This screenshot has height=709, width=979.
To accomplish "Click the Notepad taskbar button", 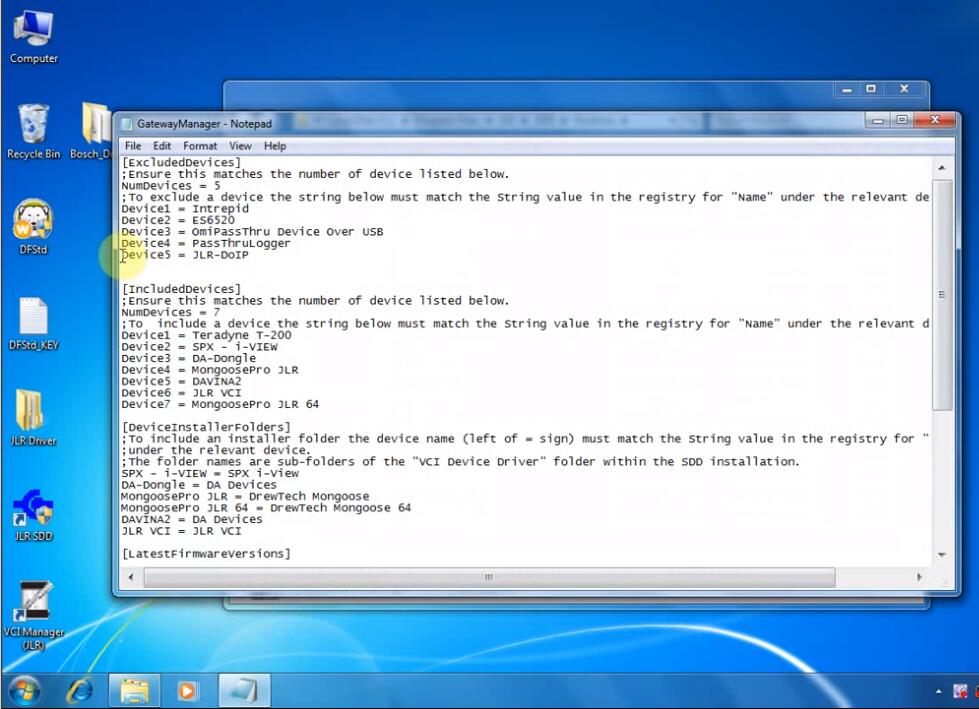I will [x=244, y=691].
